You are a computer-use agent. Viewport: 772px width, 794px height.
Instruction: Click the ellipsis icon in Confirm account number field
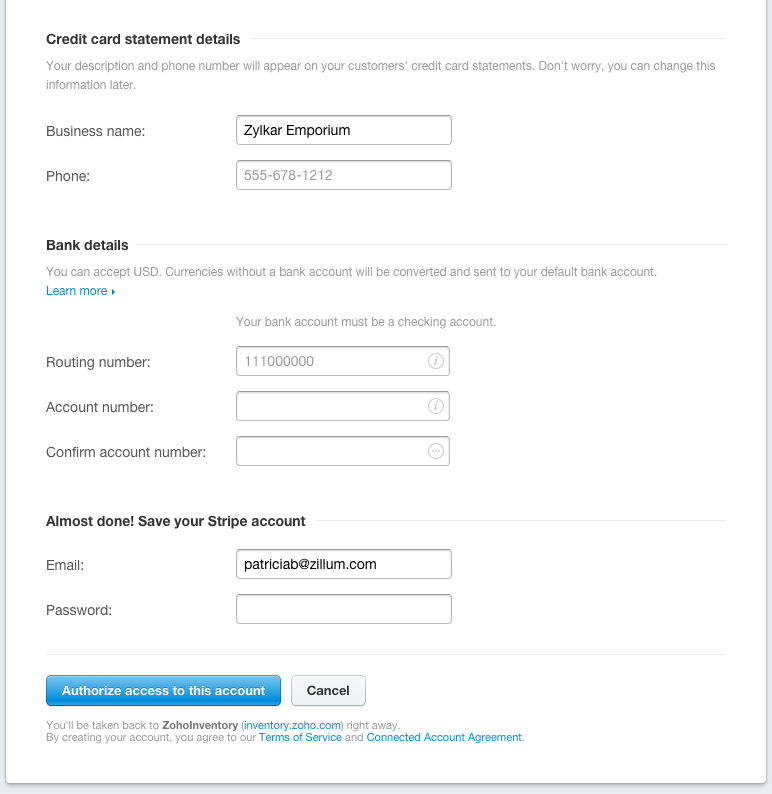click(x=436, y=451)
